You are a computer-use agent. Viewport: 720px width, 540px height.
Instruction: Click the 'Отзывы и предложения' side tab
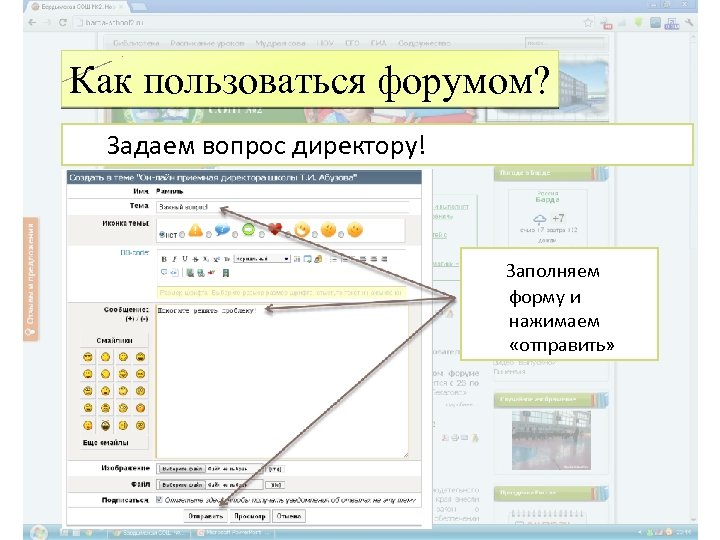point(31,279)
